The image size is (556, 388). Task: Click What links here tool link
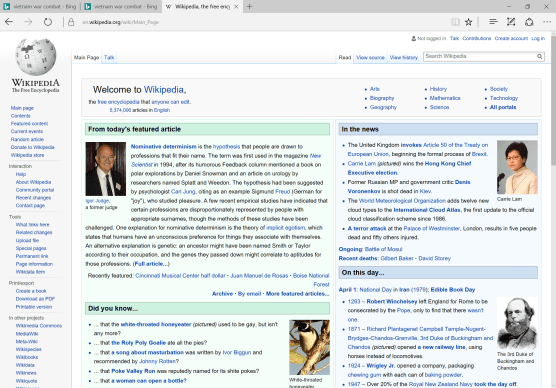(32, 225)
